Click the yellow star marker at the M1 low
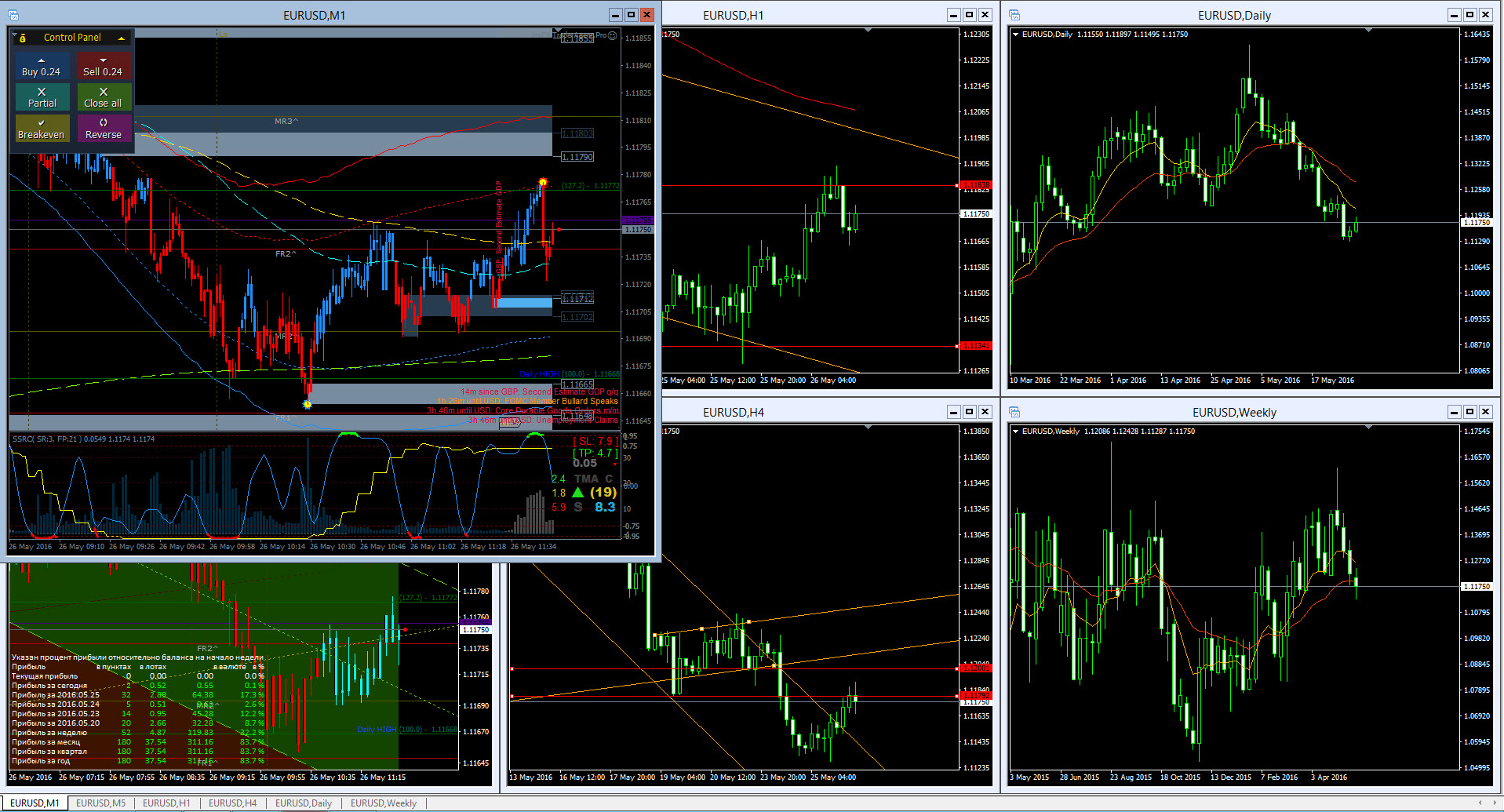The height and width of the screenshot is (812, 1504). click(307, 404)
